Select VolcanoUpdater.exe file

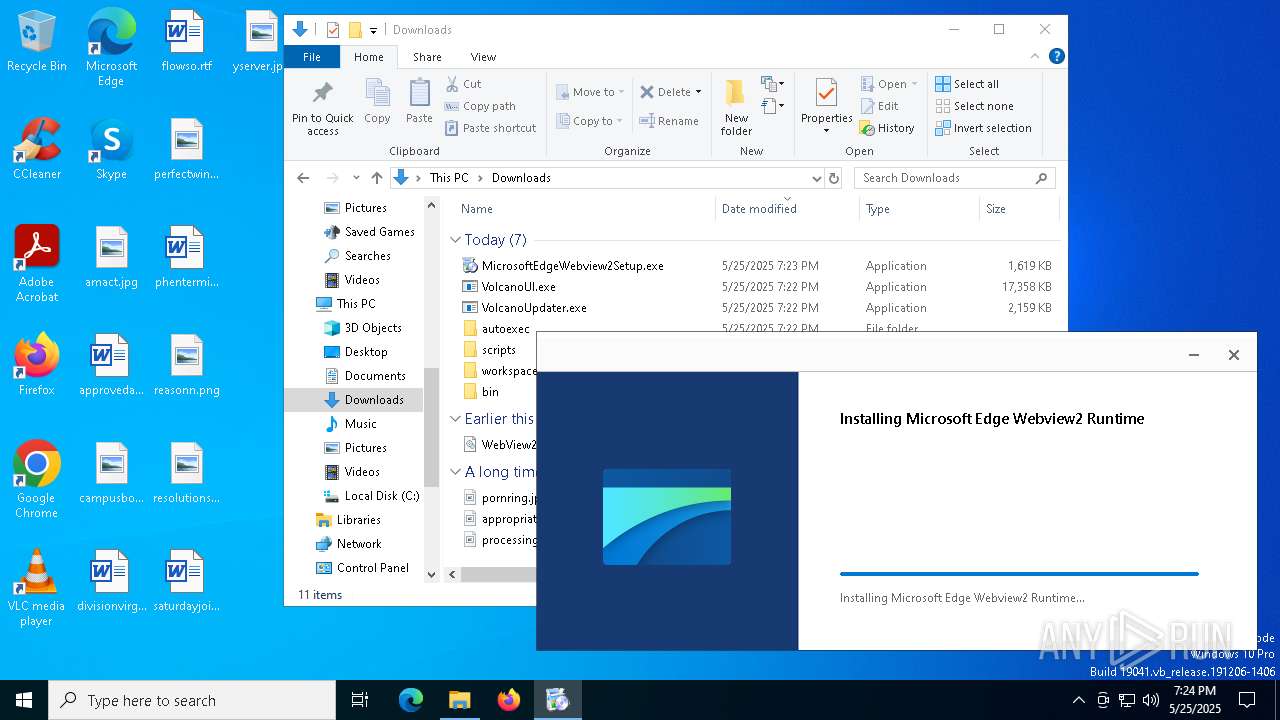pos(534,308)
